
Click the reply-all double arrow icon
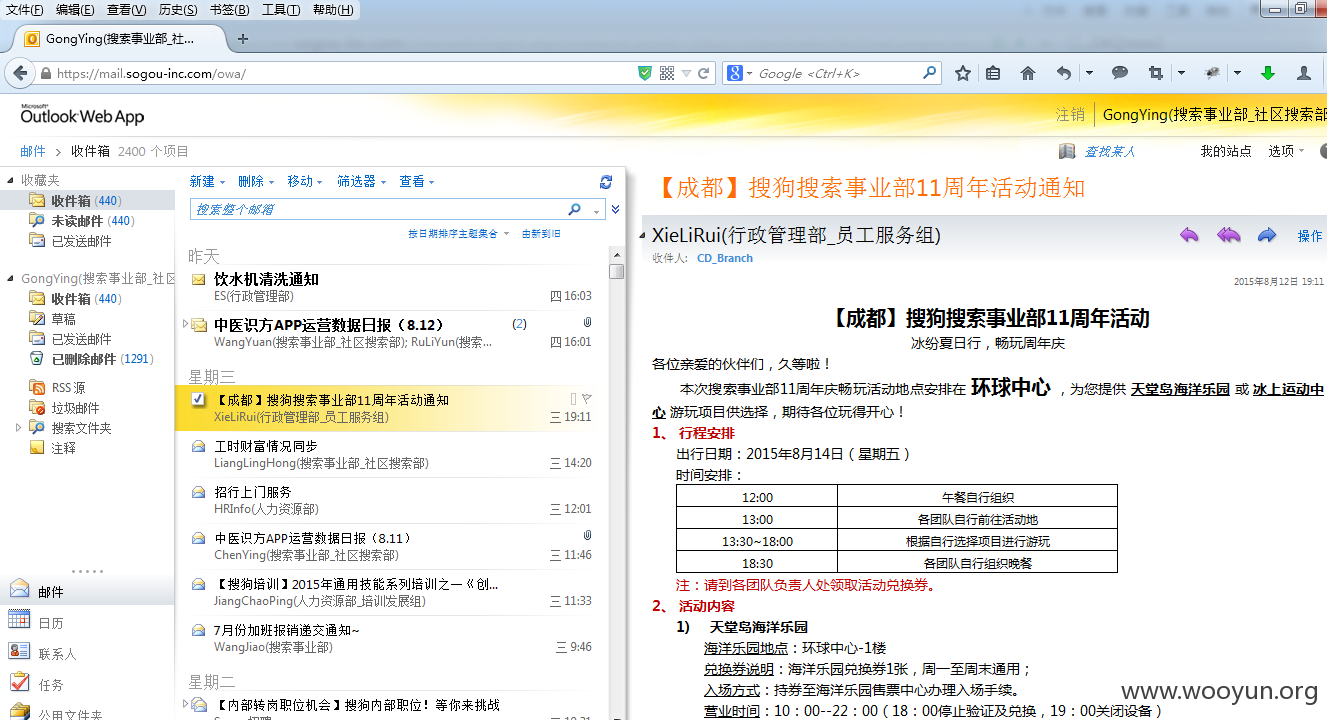1228,235
